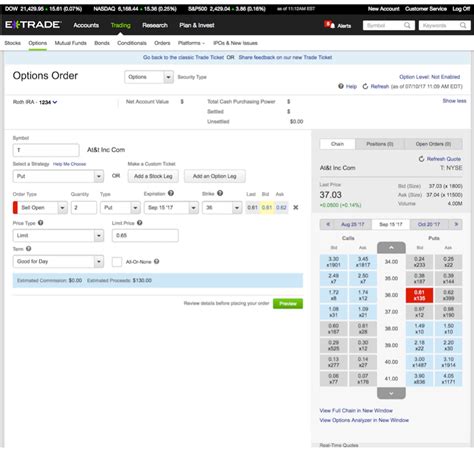The image size is (474, 450).
Task: Click the Term help icon
Action: tap(29, 248)
